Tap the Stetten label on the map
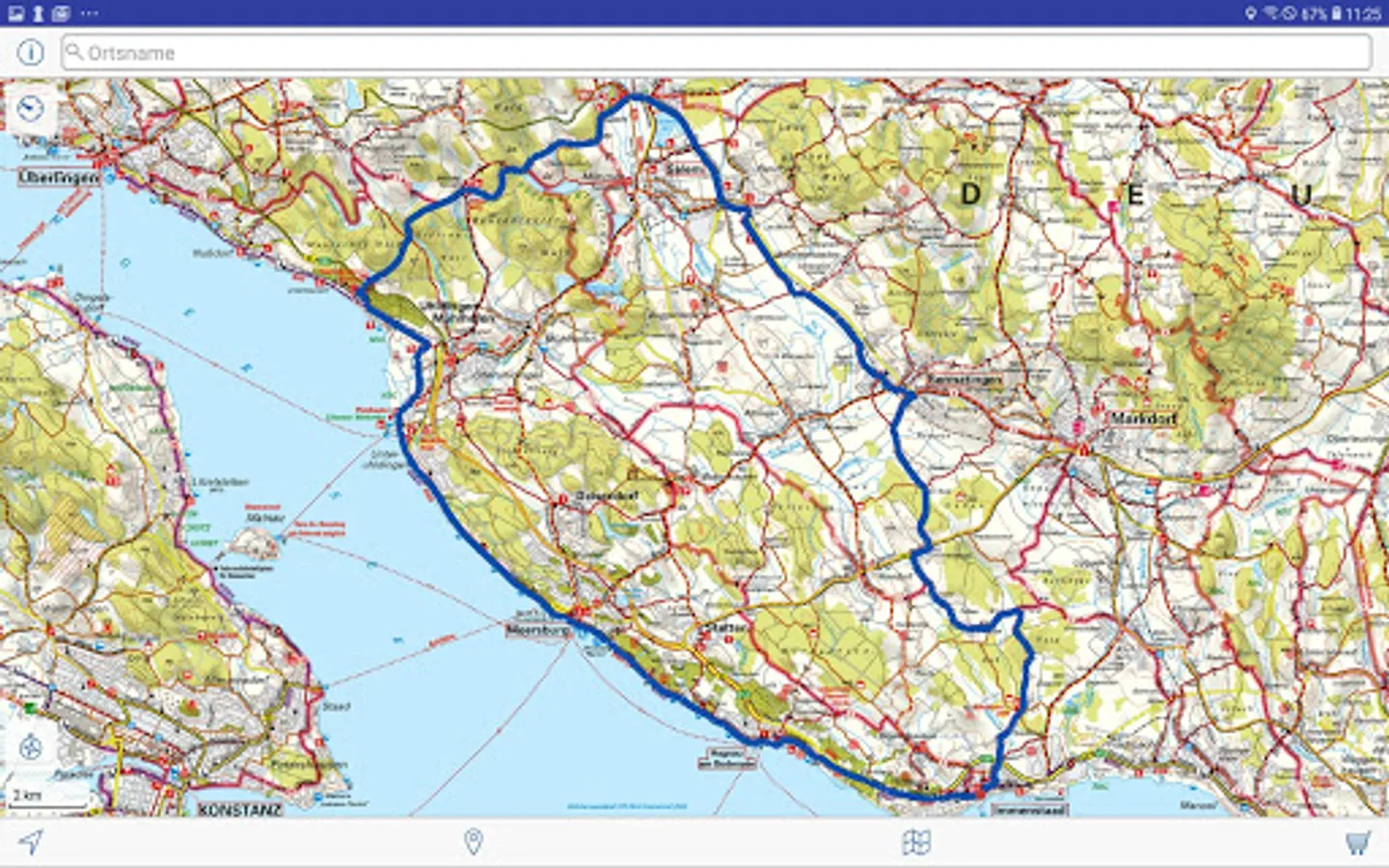The image size is (1389, 868). coord(725,627)
